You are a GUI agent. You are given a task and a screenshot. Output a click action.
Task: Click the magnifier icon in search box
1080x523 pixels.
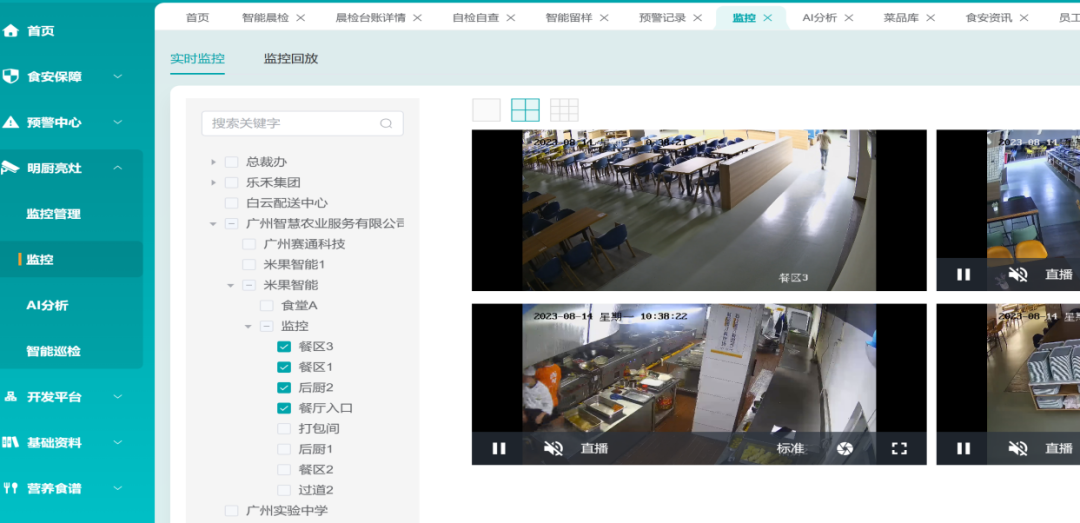(386, 123)
